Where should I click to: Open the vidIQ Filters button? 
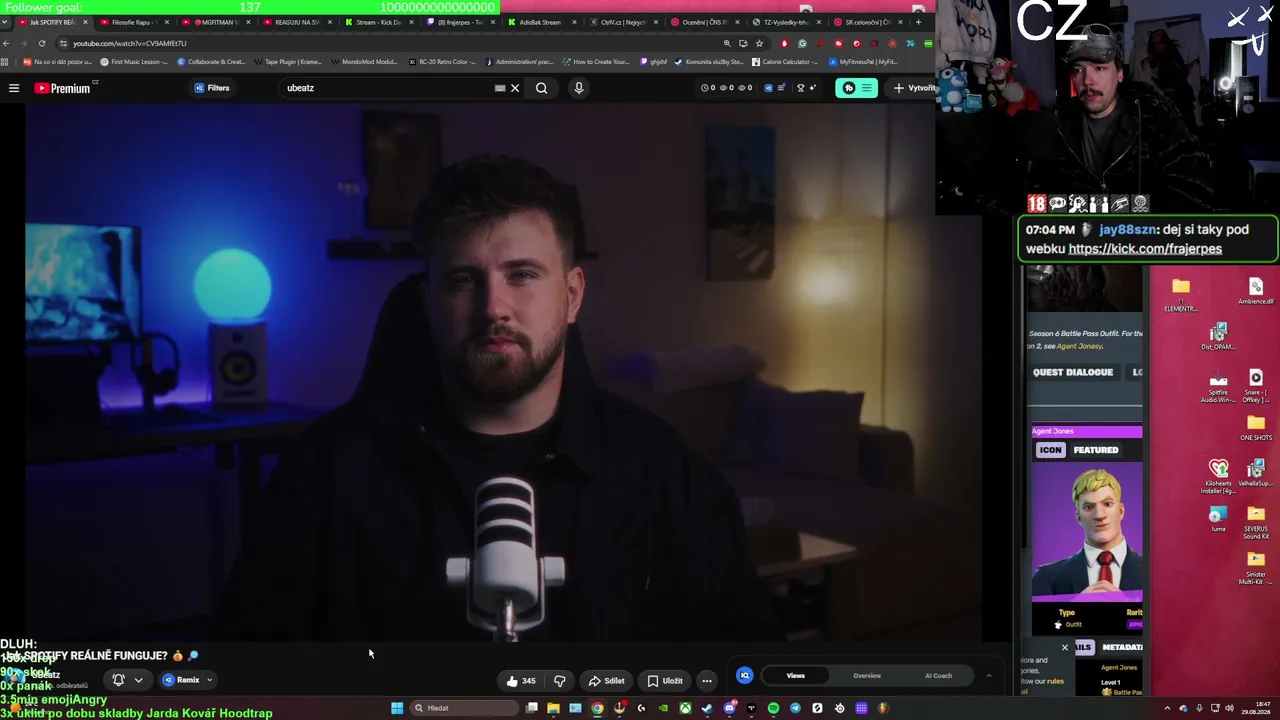tap(212, 88)
